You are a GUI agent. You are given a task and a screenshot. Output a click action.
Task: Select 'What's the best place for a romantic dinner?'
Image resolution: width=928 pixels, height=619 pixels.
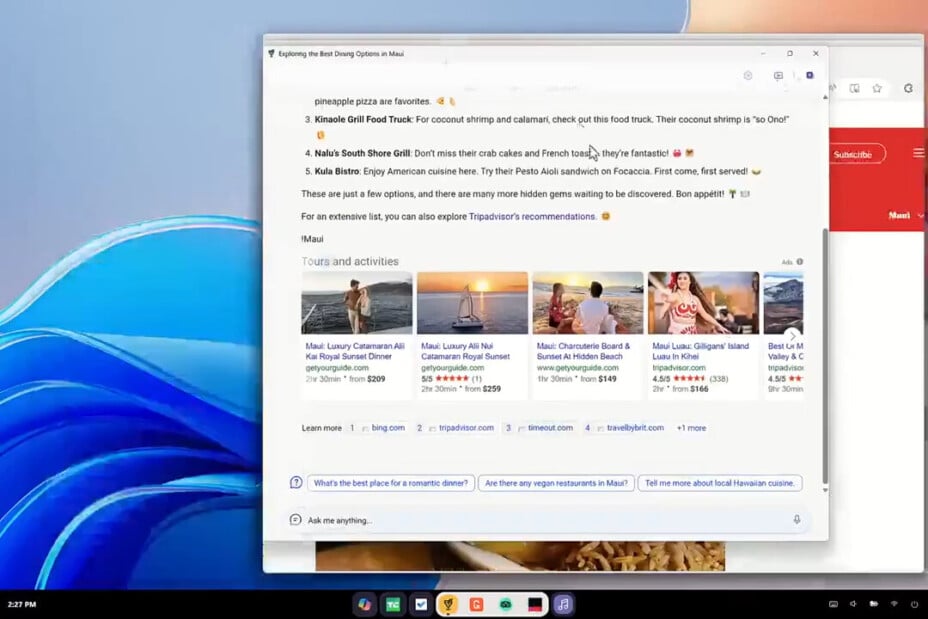(391, 483)
